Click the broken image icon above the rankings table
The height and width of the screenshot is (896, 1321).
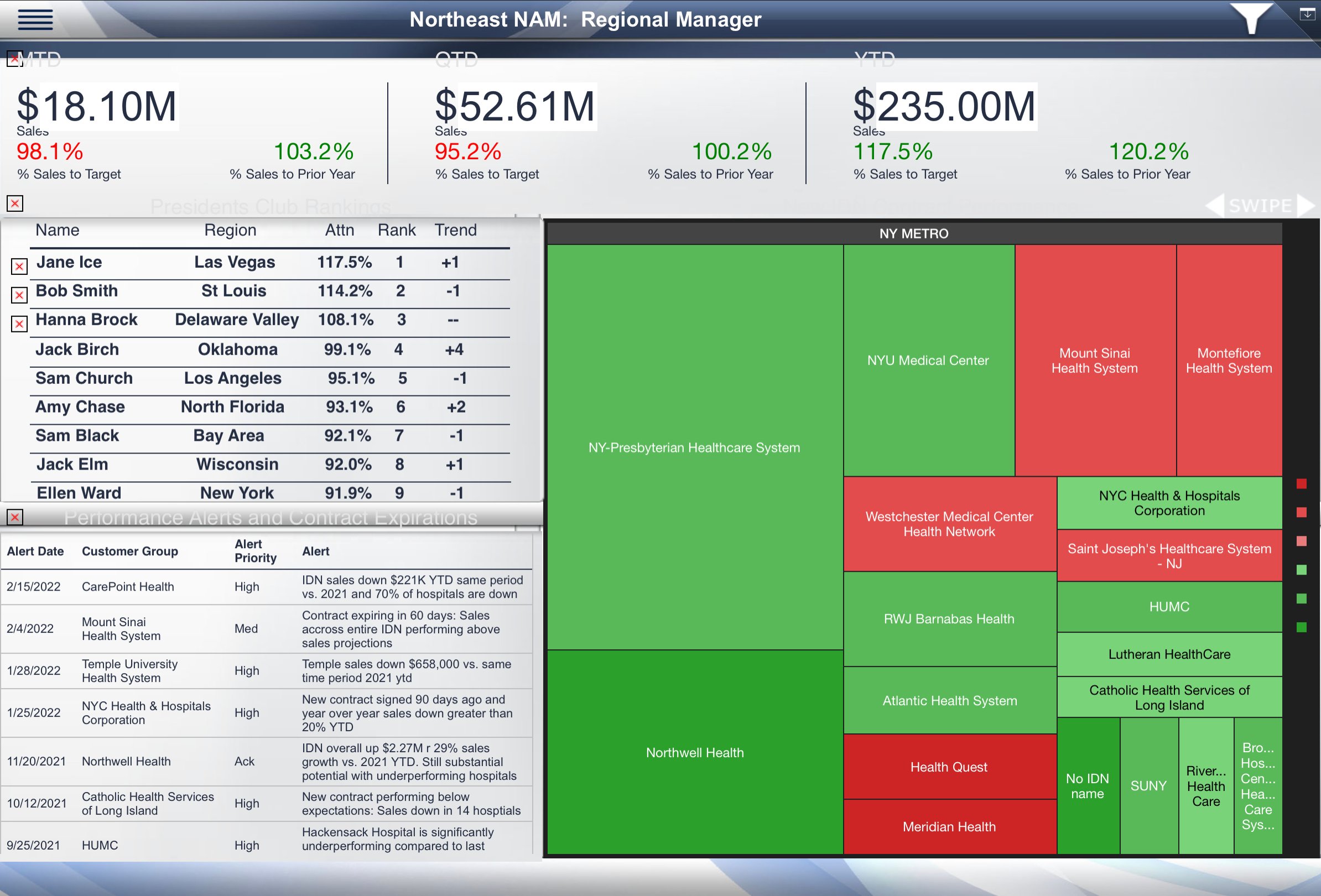point(15,204)
